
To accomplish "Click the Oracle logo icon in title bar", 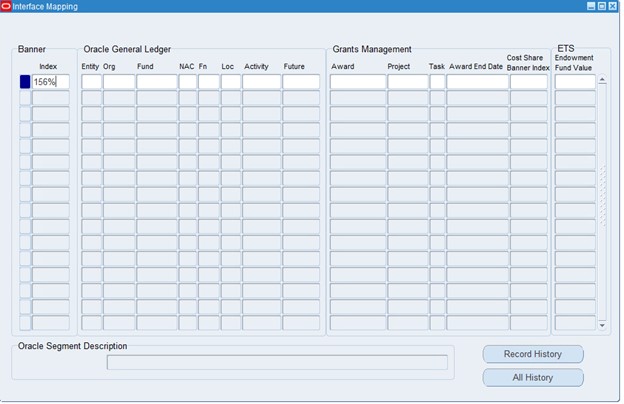I will tap(7, 6).
